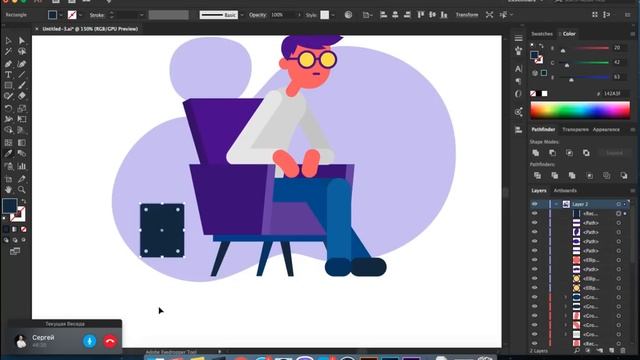Open the Color panel options menu
640x360 pixels.
[x=633, y=34]
